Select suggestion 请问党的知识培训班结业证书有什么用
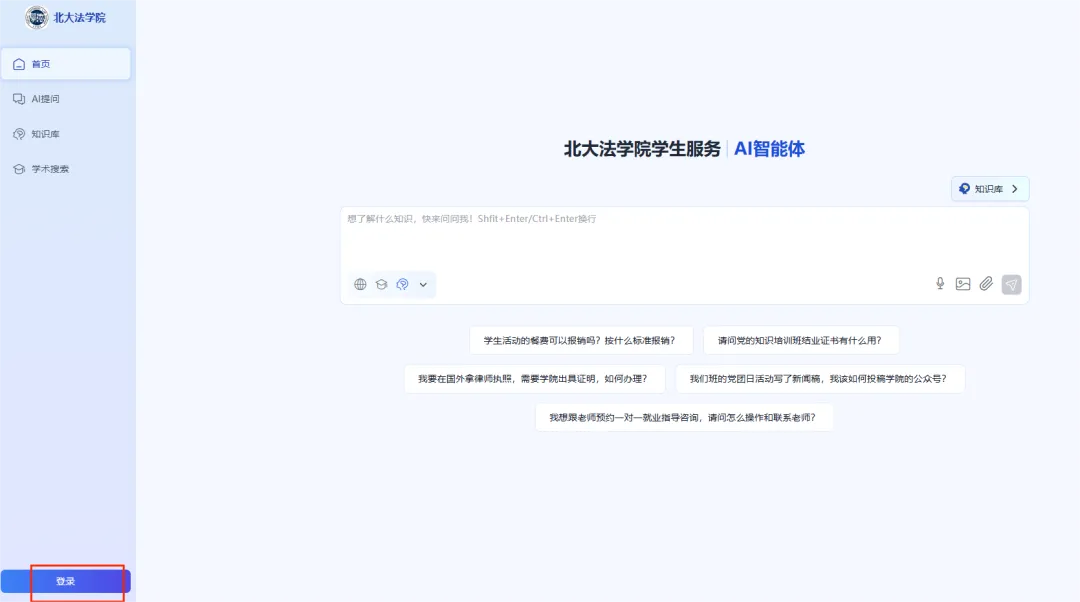The image size is (1080, 602). (x=801, y=340)
